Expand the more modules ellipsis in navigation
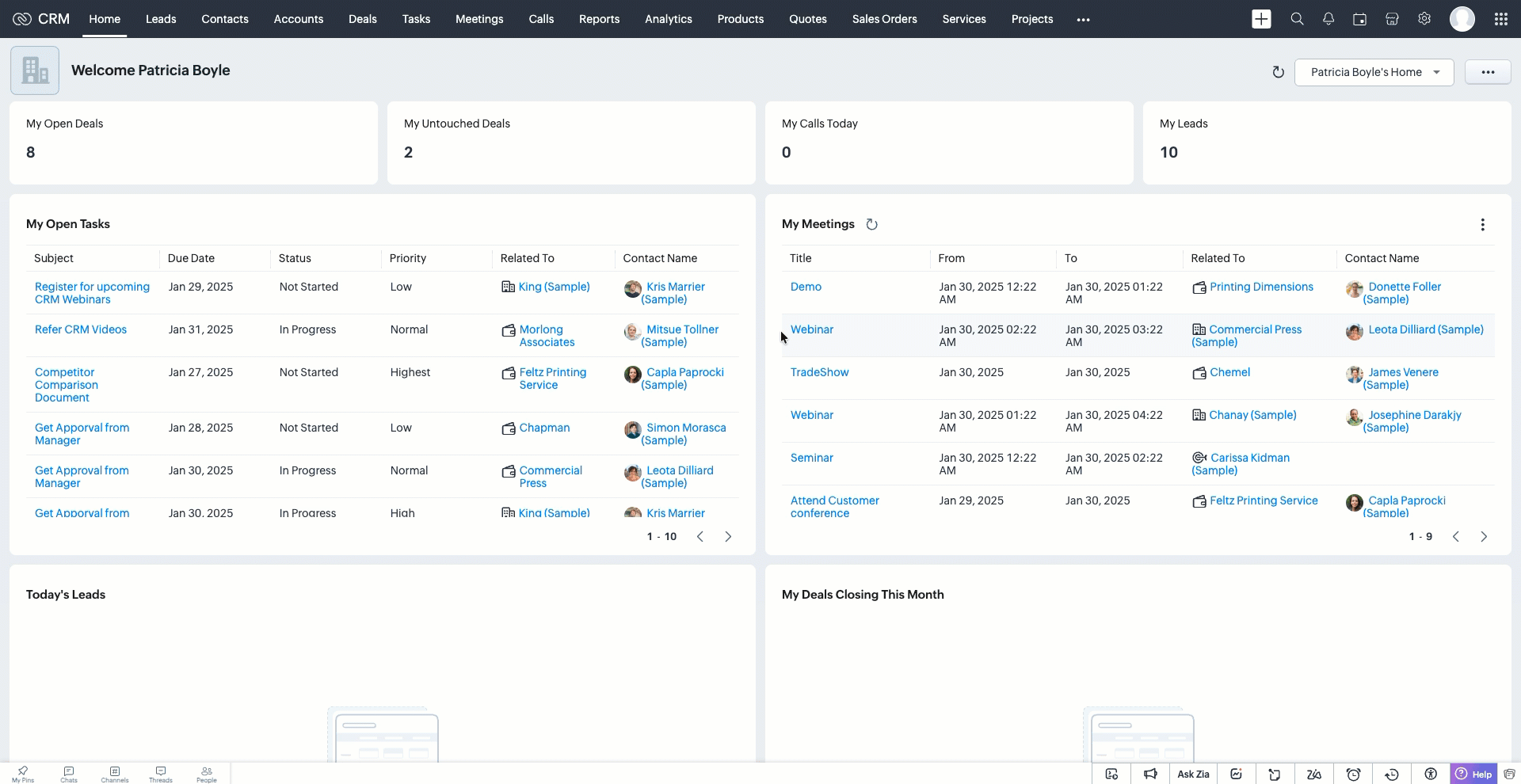This screenshot has width=1521, height=784. coord(1084,19)
